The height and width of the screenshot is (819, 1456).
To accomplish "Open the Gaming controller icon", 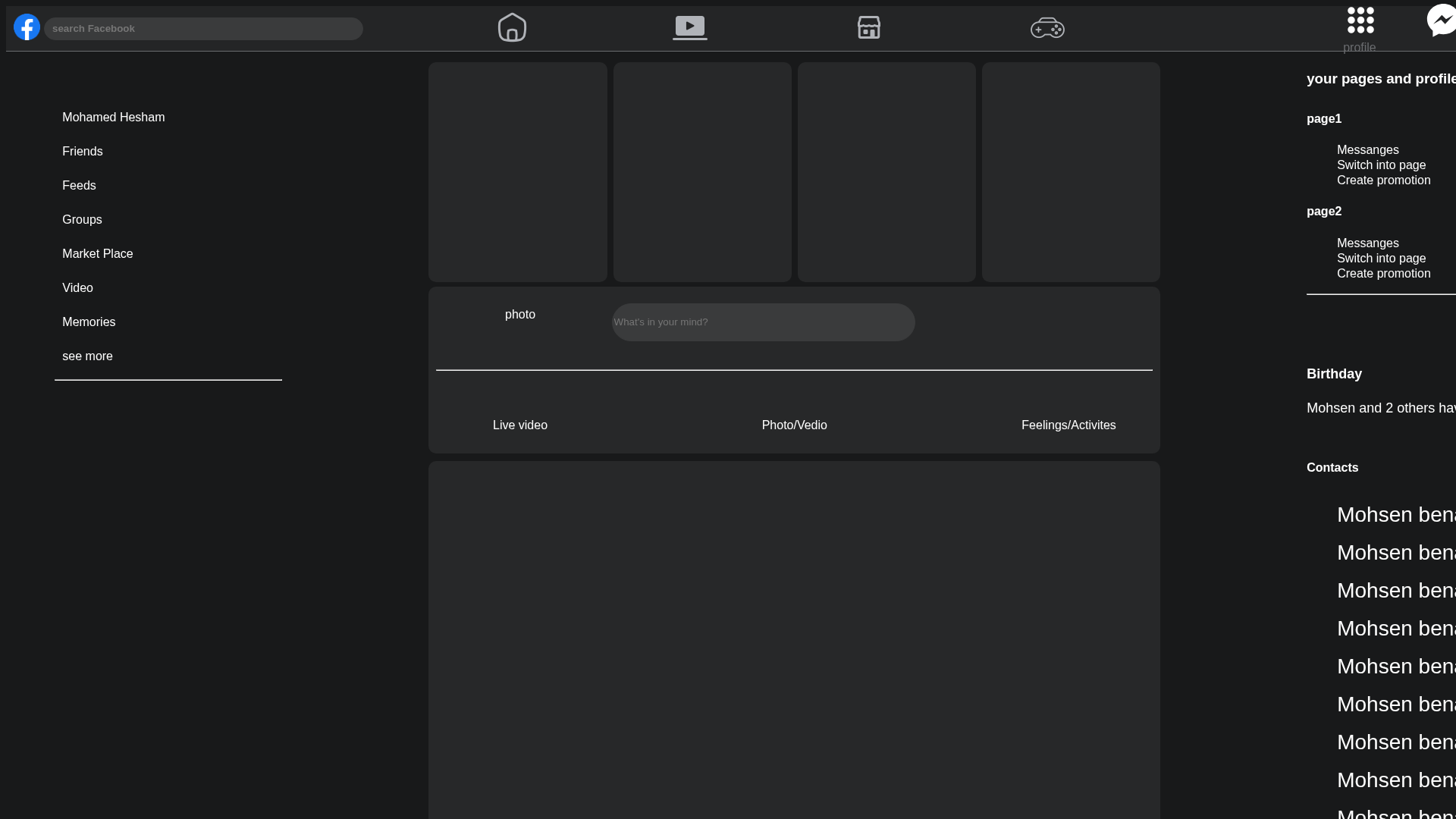I will coord(1047,28).
